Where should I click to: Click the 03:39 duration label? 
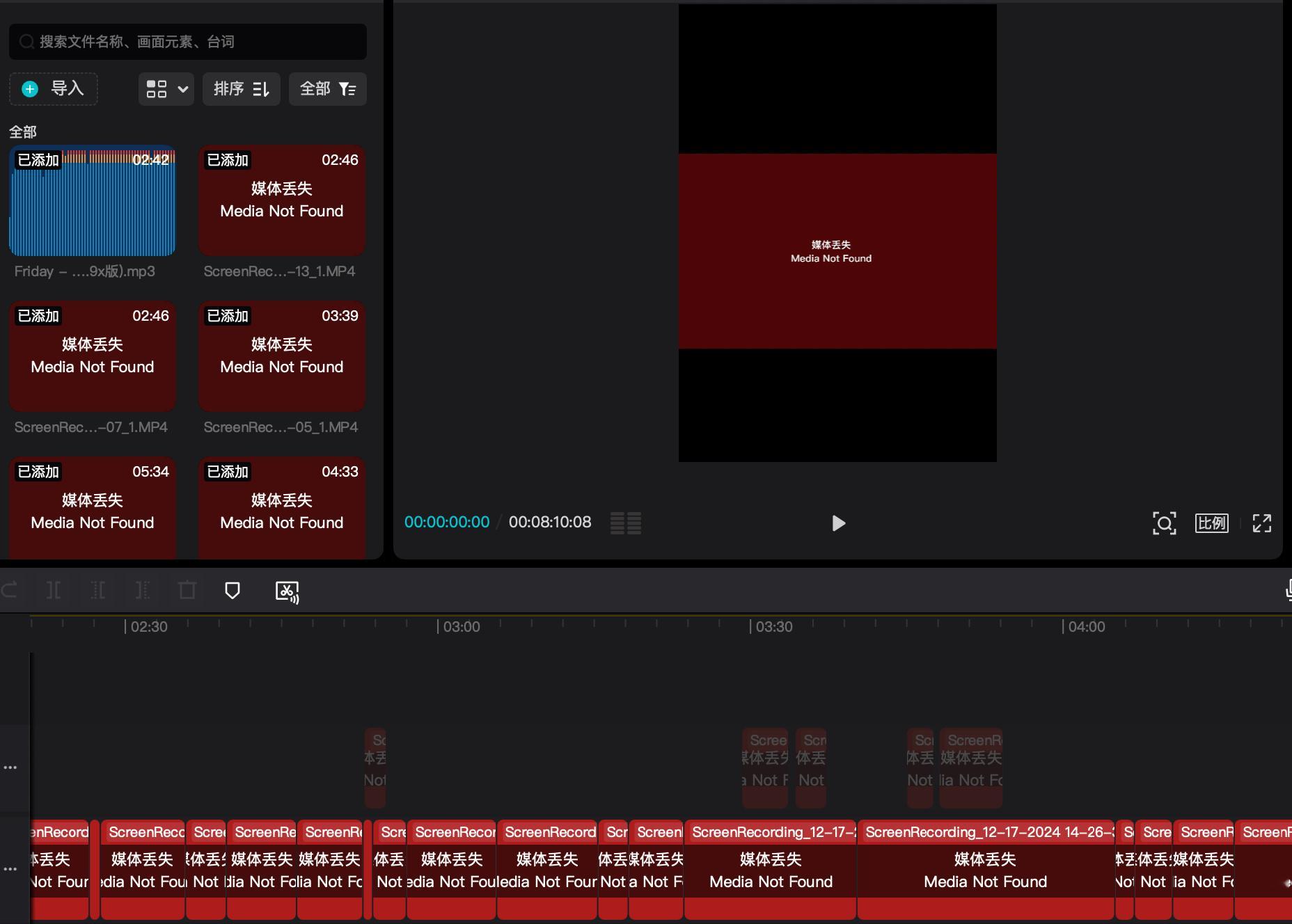[x=340, y=316]
